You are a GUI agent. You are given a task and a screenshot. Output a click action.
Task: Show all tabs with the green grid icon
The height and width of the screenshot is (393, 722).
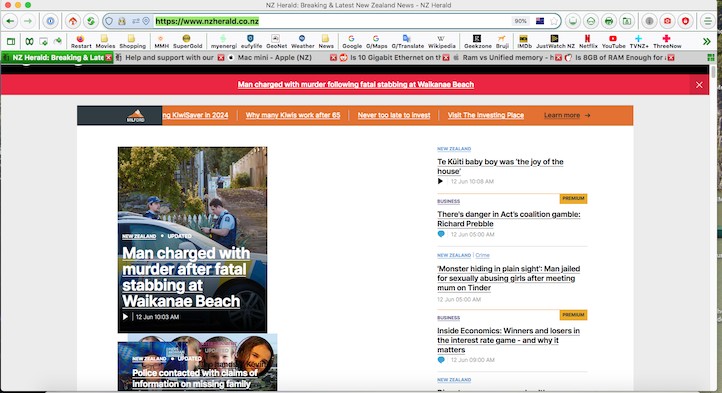pos(711,58)
